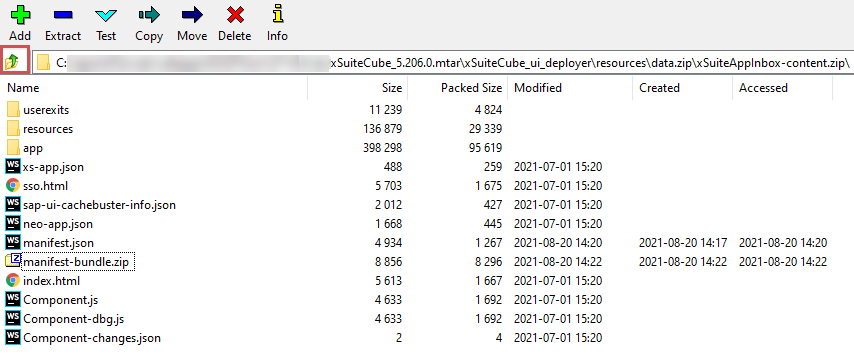Click the app folder icon
Image resolution: width=854 pixels, height=362 pixels.
(14, 148)
